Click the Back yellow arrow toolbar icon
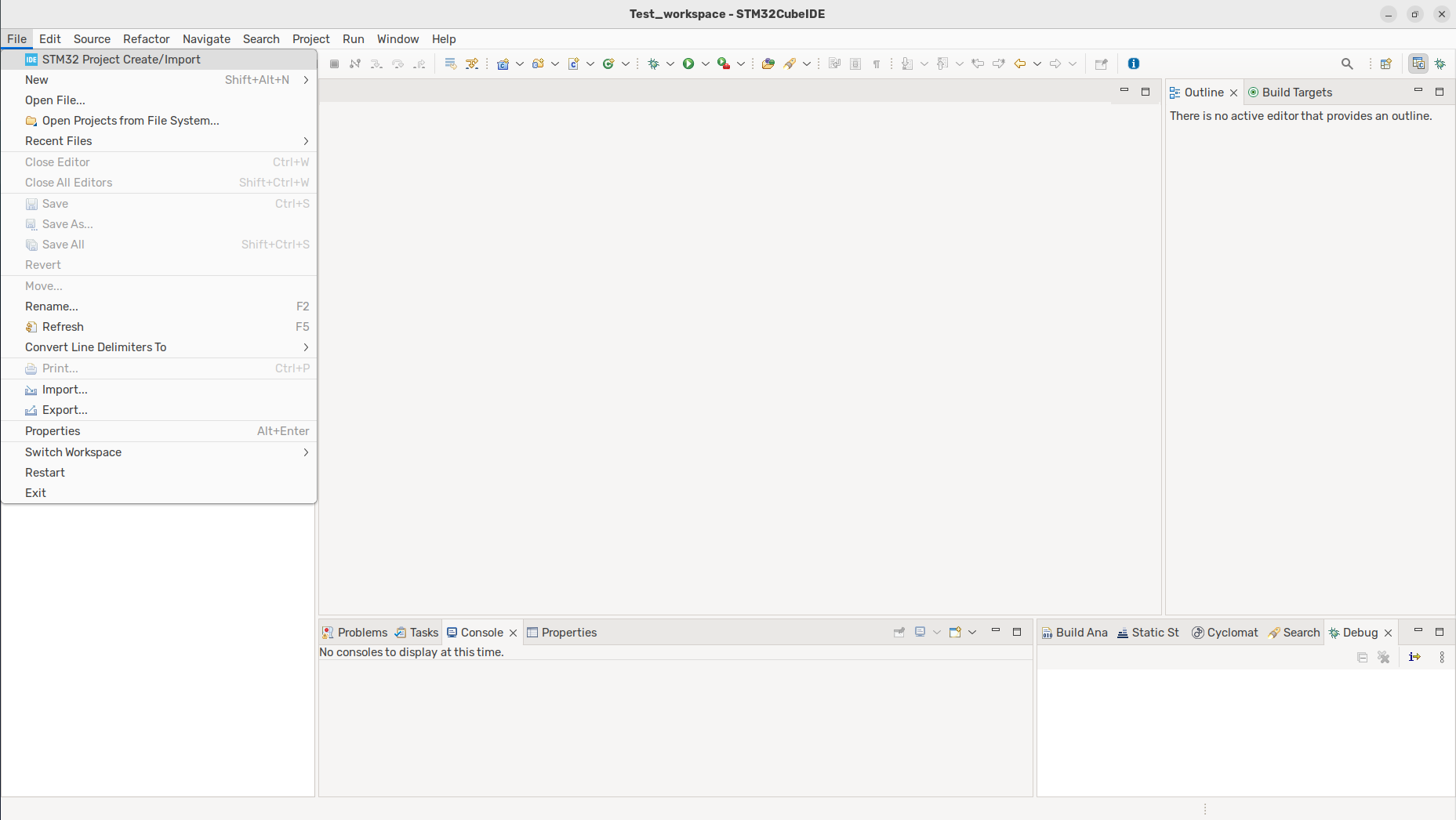 (x=1020, y=64)
